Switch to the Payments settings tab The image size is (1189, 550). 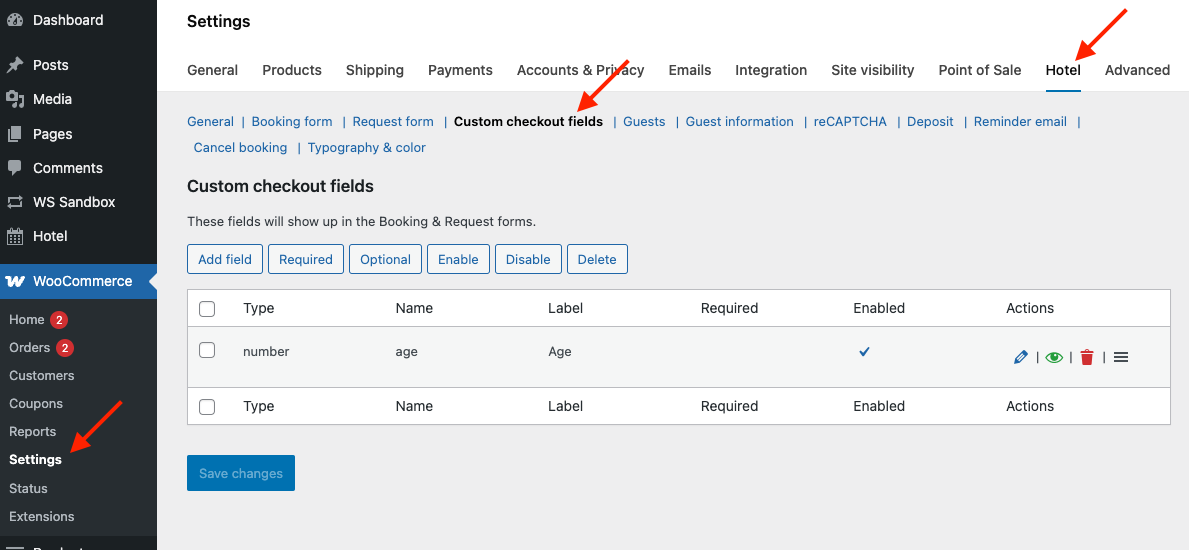click(x=460, y=70)
